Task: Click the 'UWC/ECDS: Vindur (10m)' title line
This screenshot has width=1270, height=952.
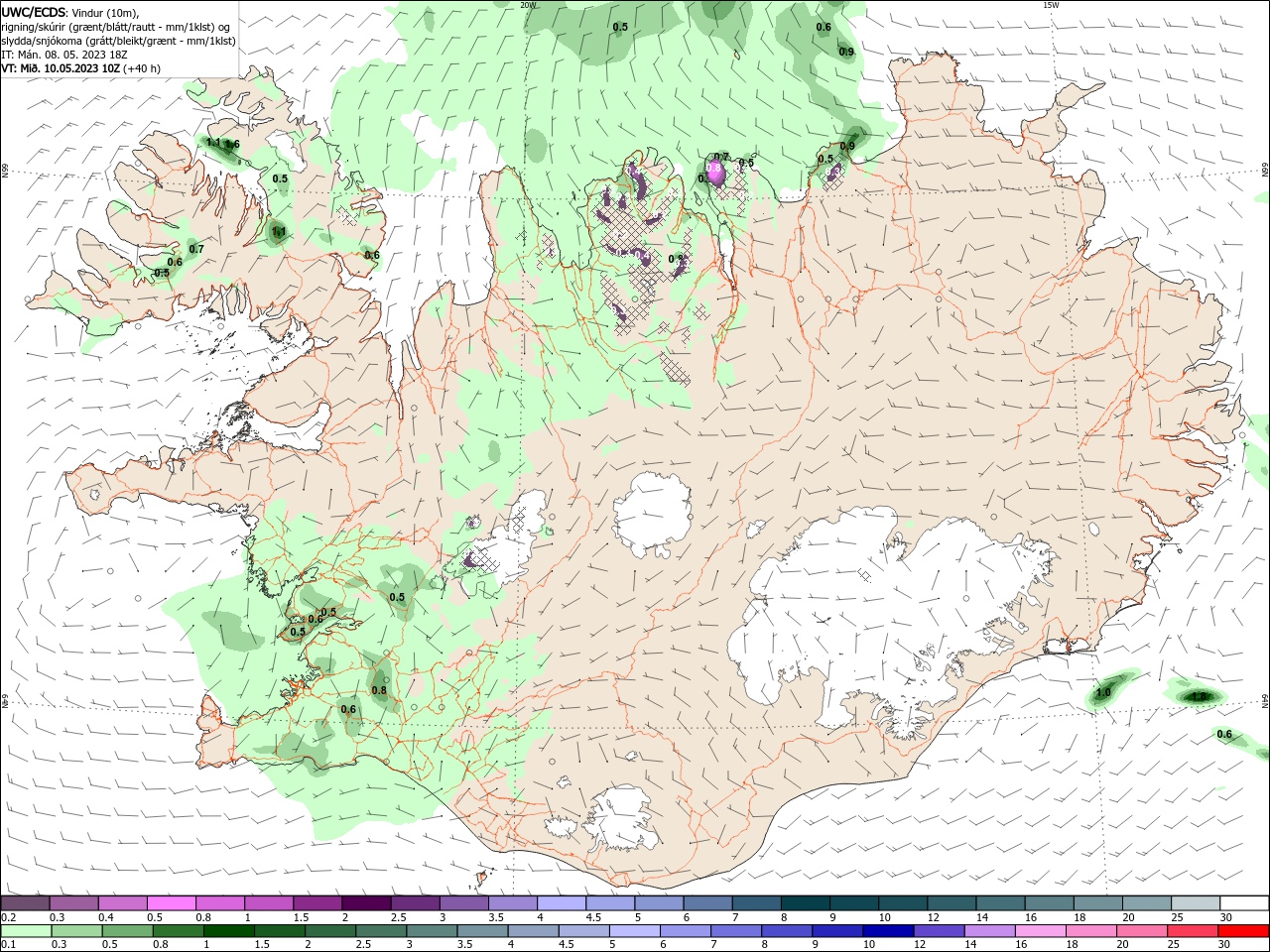Action: [68, 12]
